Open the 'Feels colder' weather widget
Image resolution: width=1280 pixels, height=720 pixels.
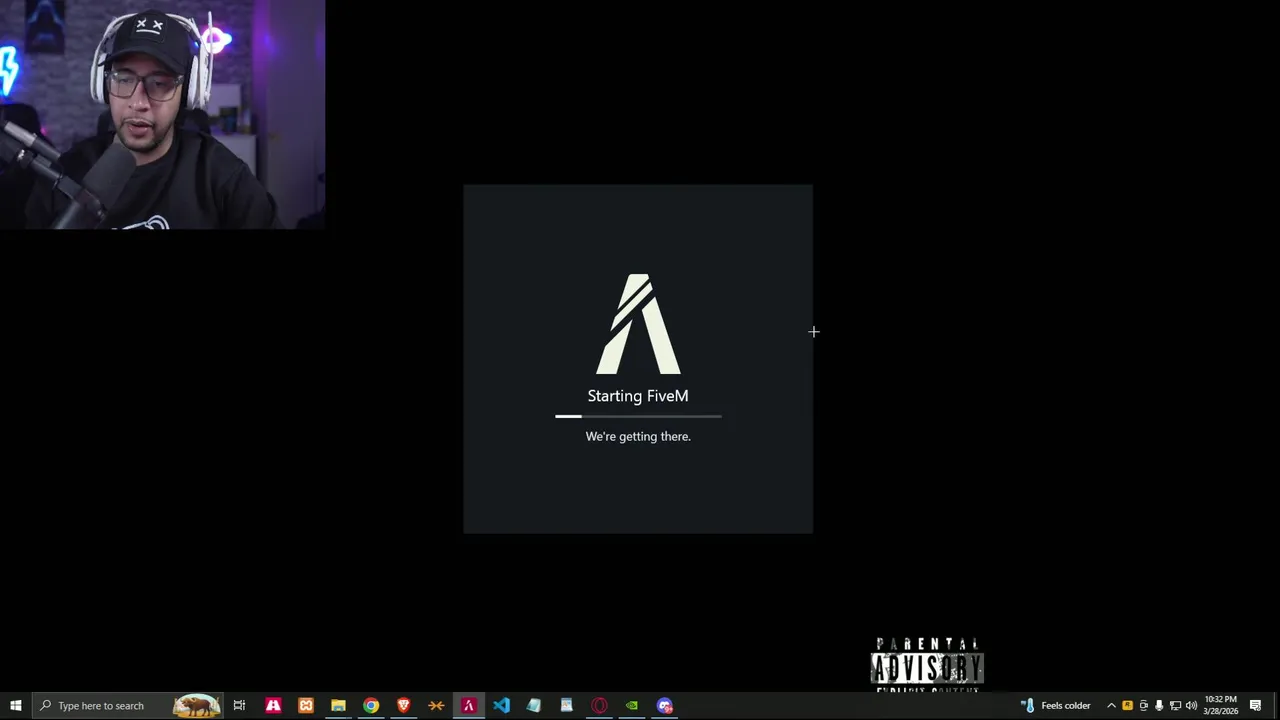1056,705
